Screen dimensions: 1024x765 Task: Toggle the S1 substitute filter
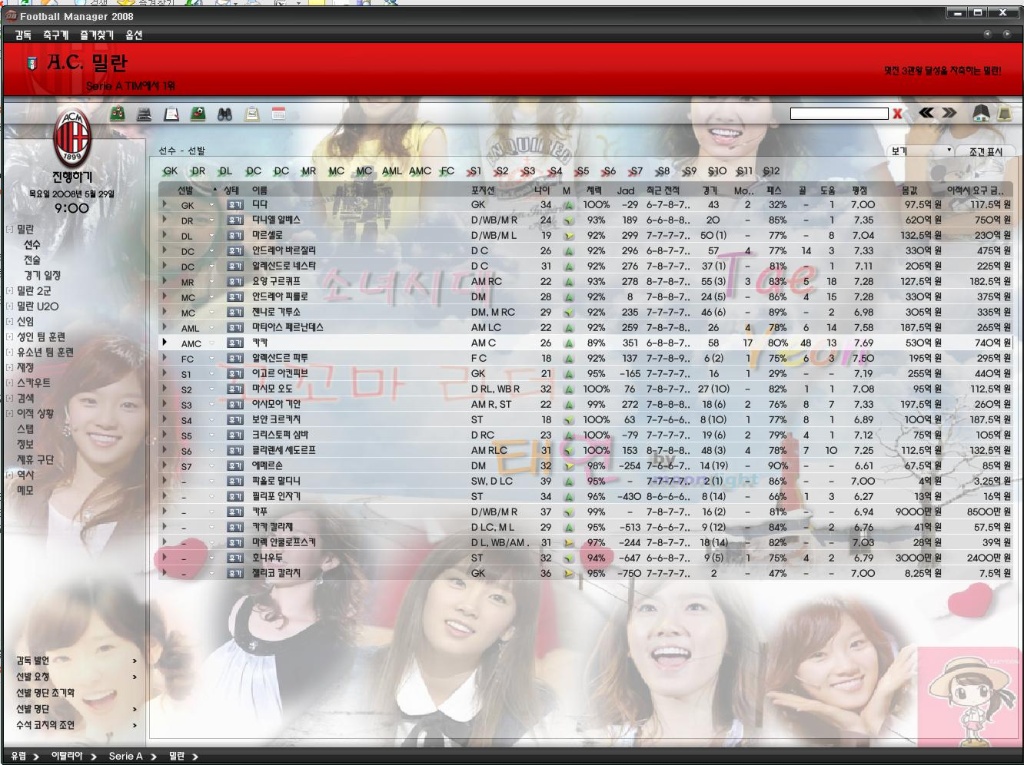tap(476, 171)
